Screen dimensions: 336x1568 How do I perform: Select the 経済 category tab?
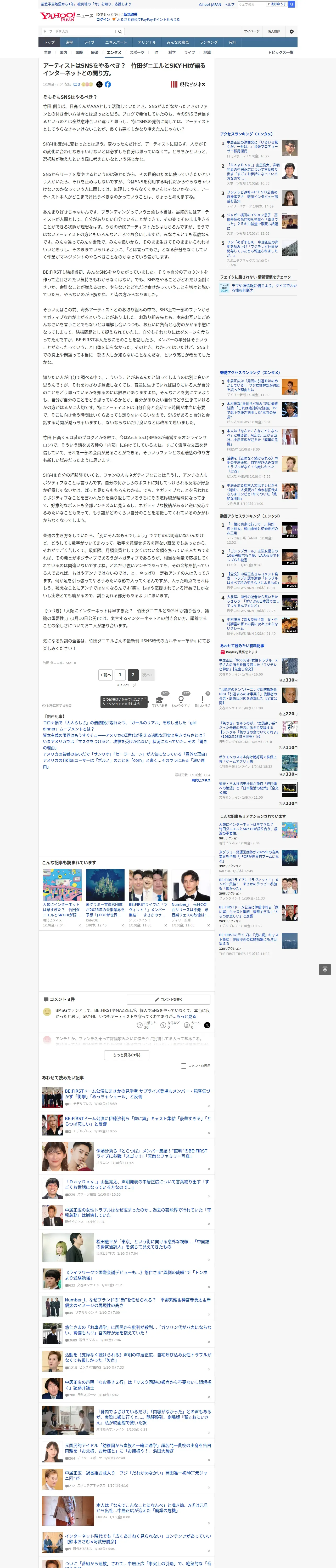point(94,52)
